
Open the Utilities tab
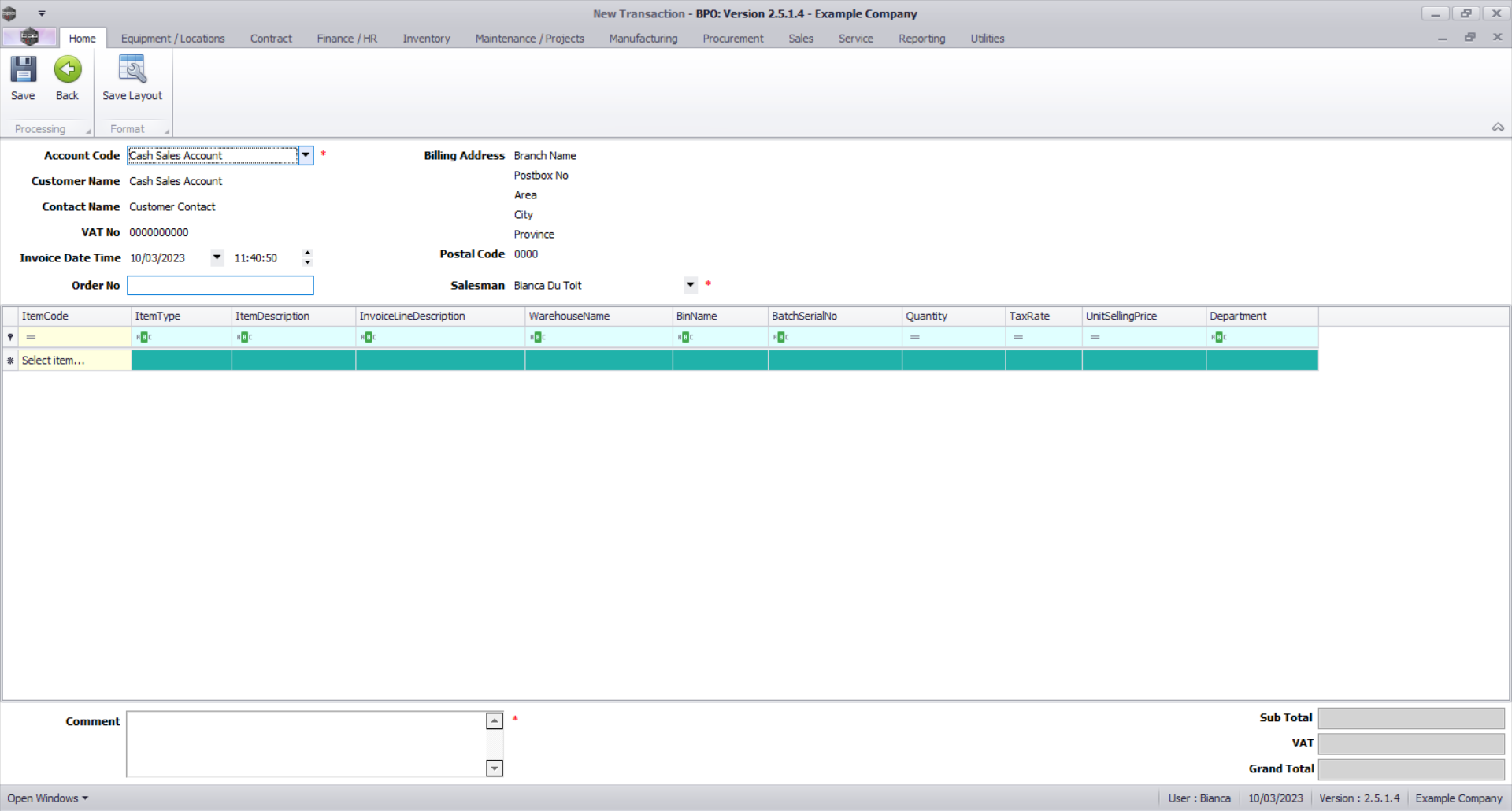[x=988, y=38]
